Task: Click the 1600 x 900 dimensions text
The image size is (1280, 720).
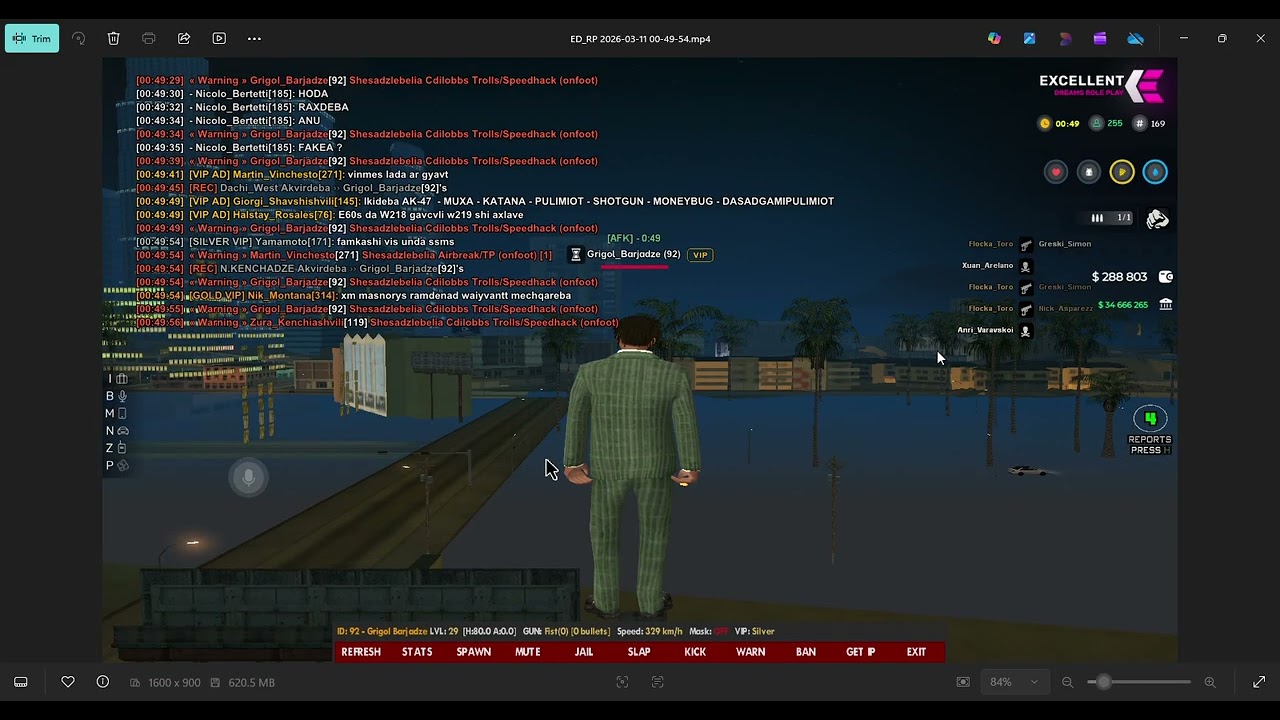Action: (174, 683)
